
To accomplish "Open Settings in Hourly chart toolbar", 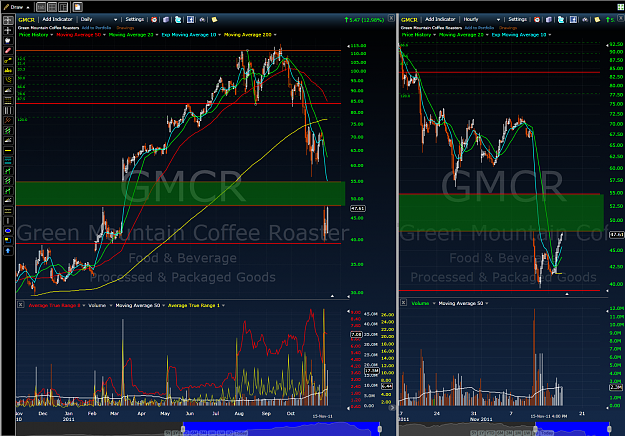I will [x=517, y=19].
